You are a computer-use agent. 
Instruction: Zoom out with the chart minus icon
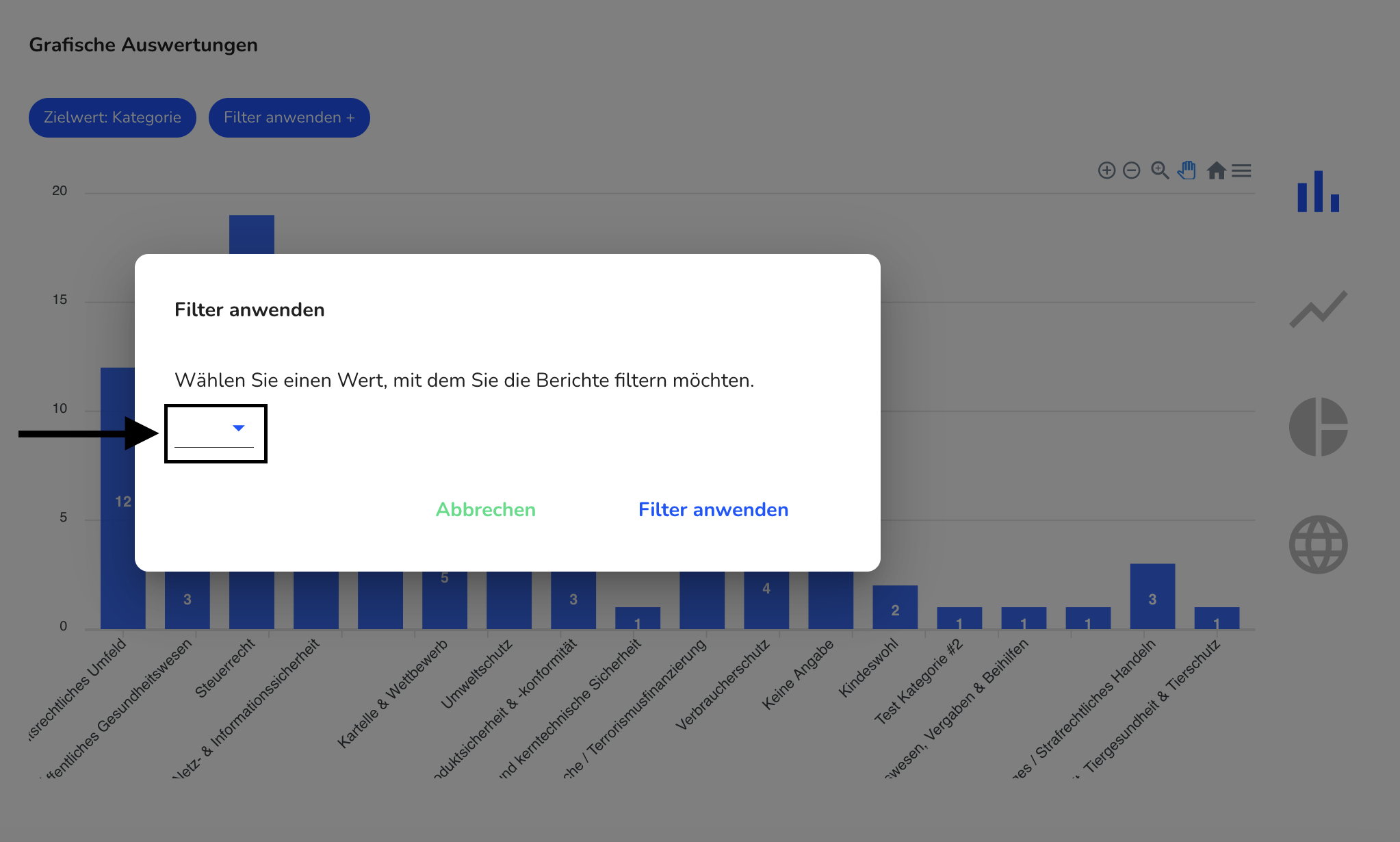point(1132,170)
